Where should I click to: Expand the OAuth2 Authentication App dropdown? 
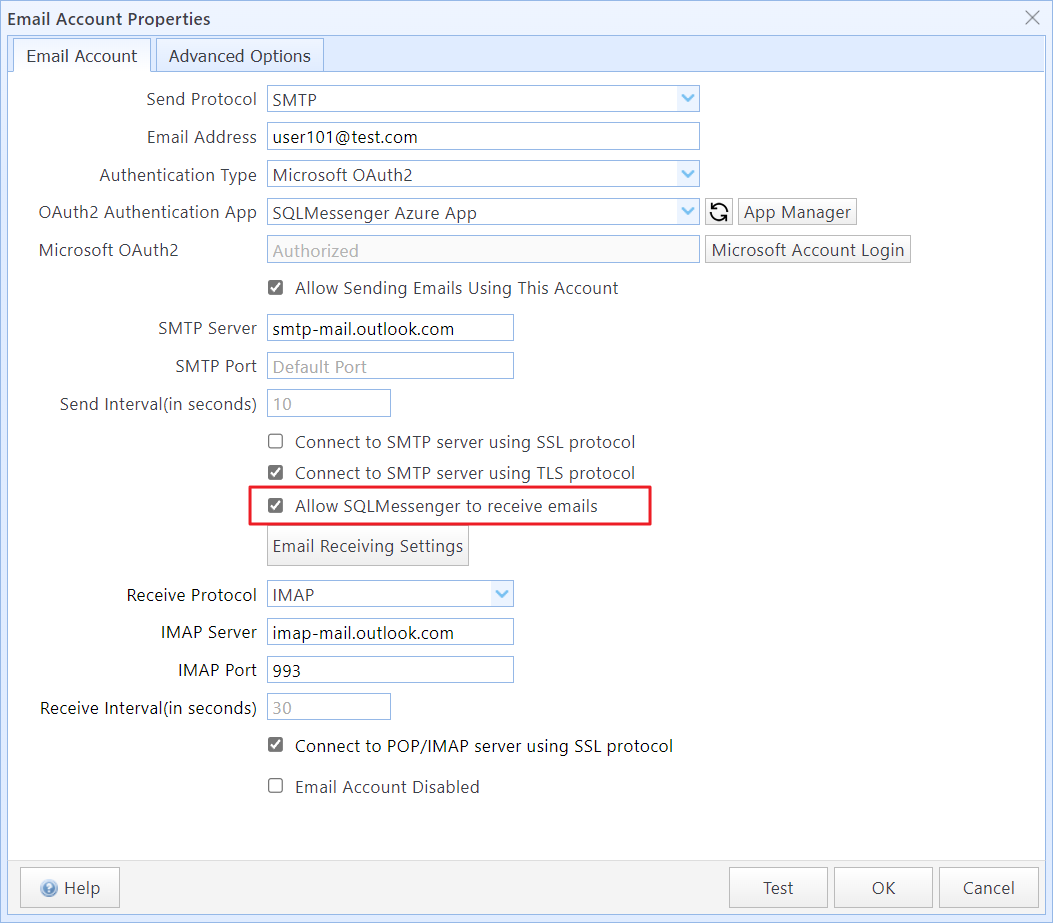pos(687,212)
